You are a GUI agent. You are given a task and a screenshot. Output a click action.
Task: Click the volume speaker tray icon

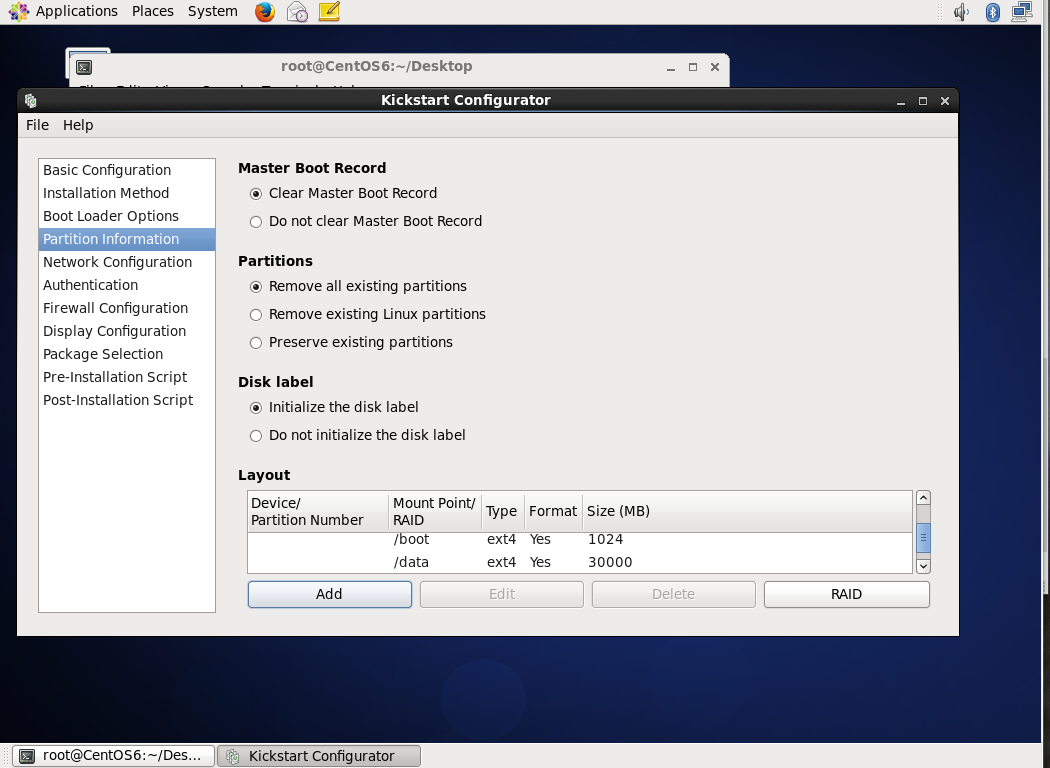(962, 11)
